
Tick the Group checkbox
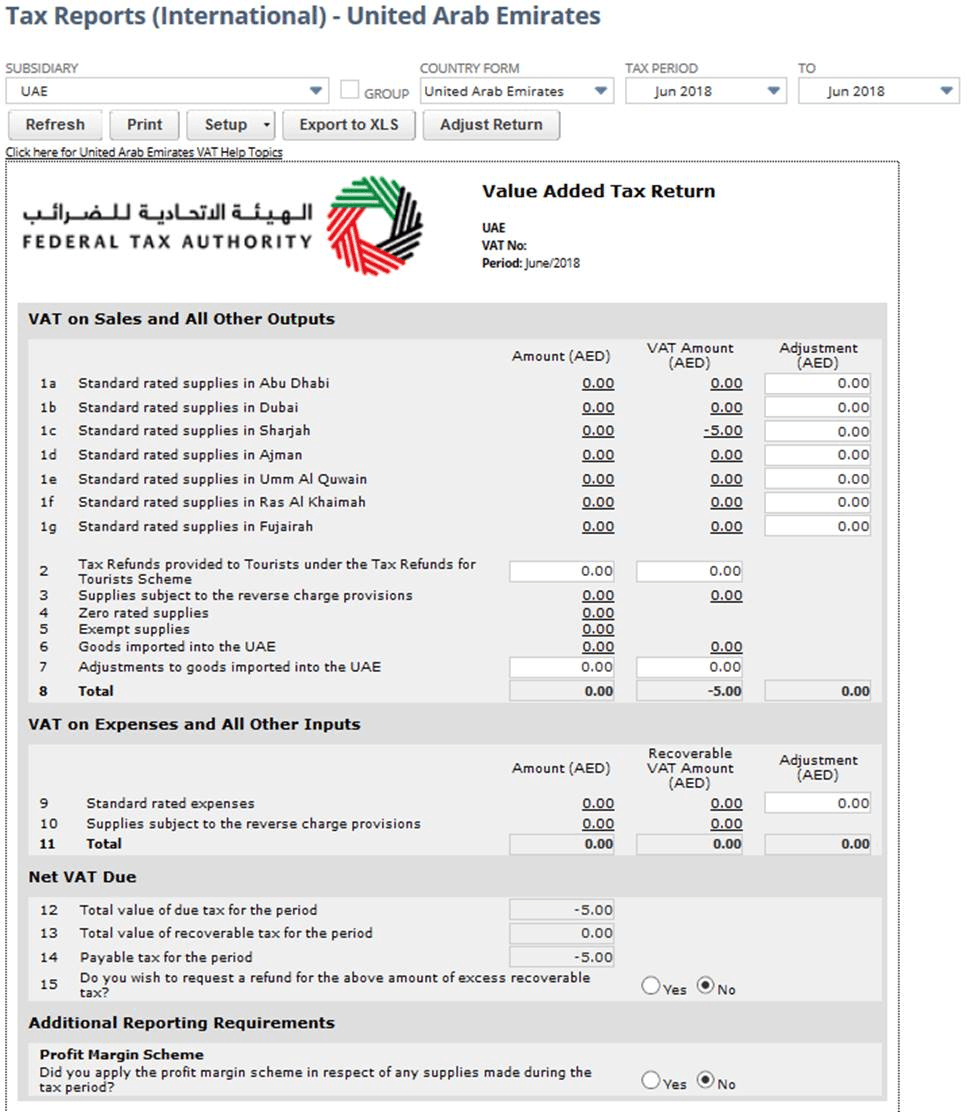coord(349,89)
